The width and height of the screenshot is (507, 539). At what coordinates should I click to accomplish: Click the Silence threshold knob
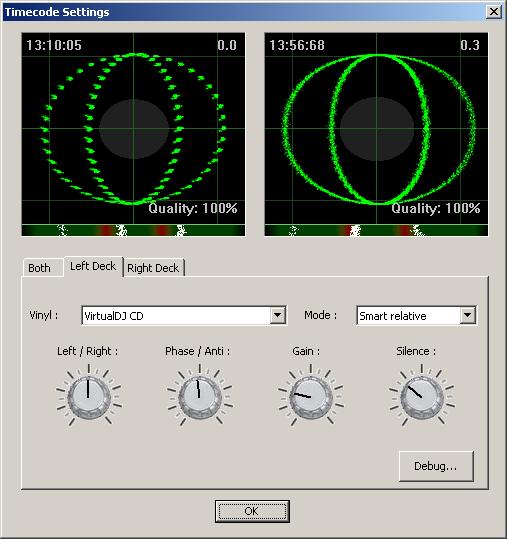point(422,398)
